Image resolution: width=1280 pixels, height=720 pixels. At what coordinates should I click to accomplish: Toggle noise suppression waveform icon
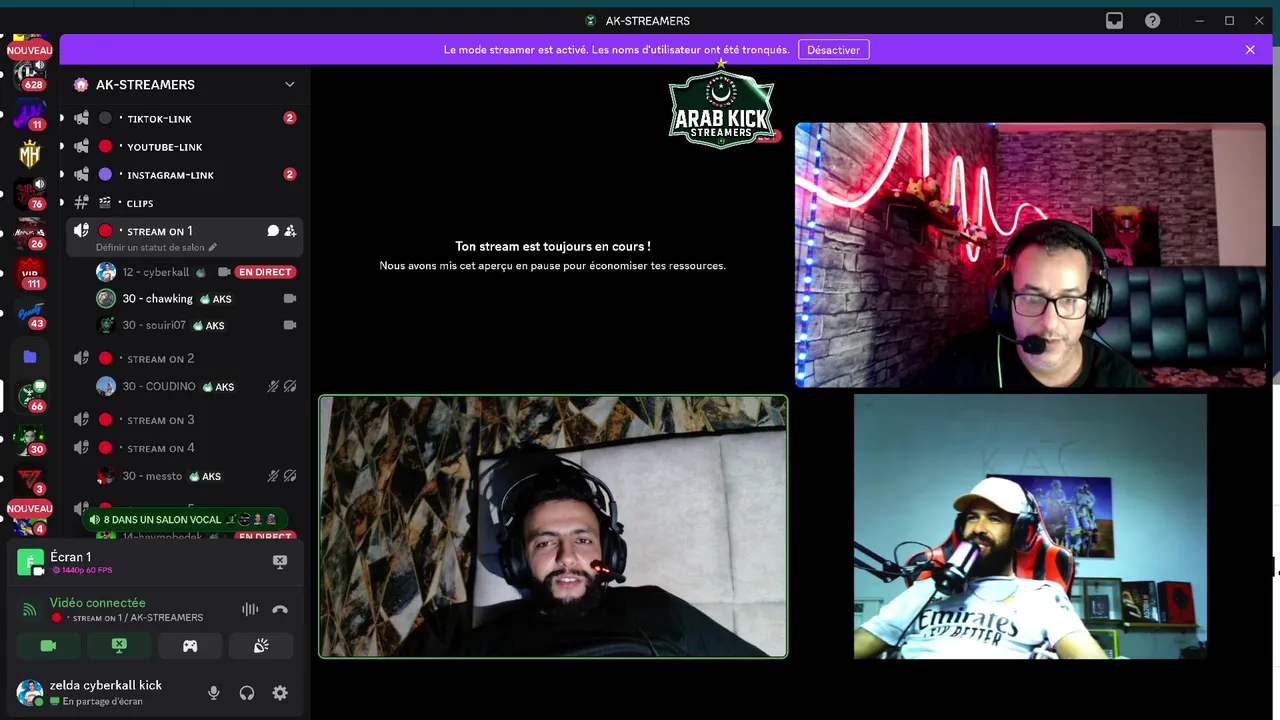(x=250, y=609)
